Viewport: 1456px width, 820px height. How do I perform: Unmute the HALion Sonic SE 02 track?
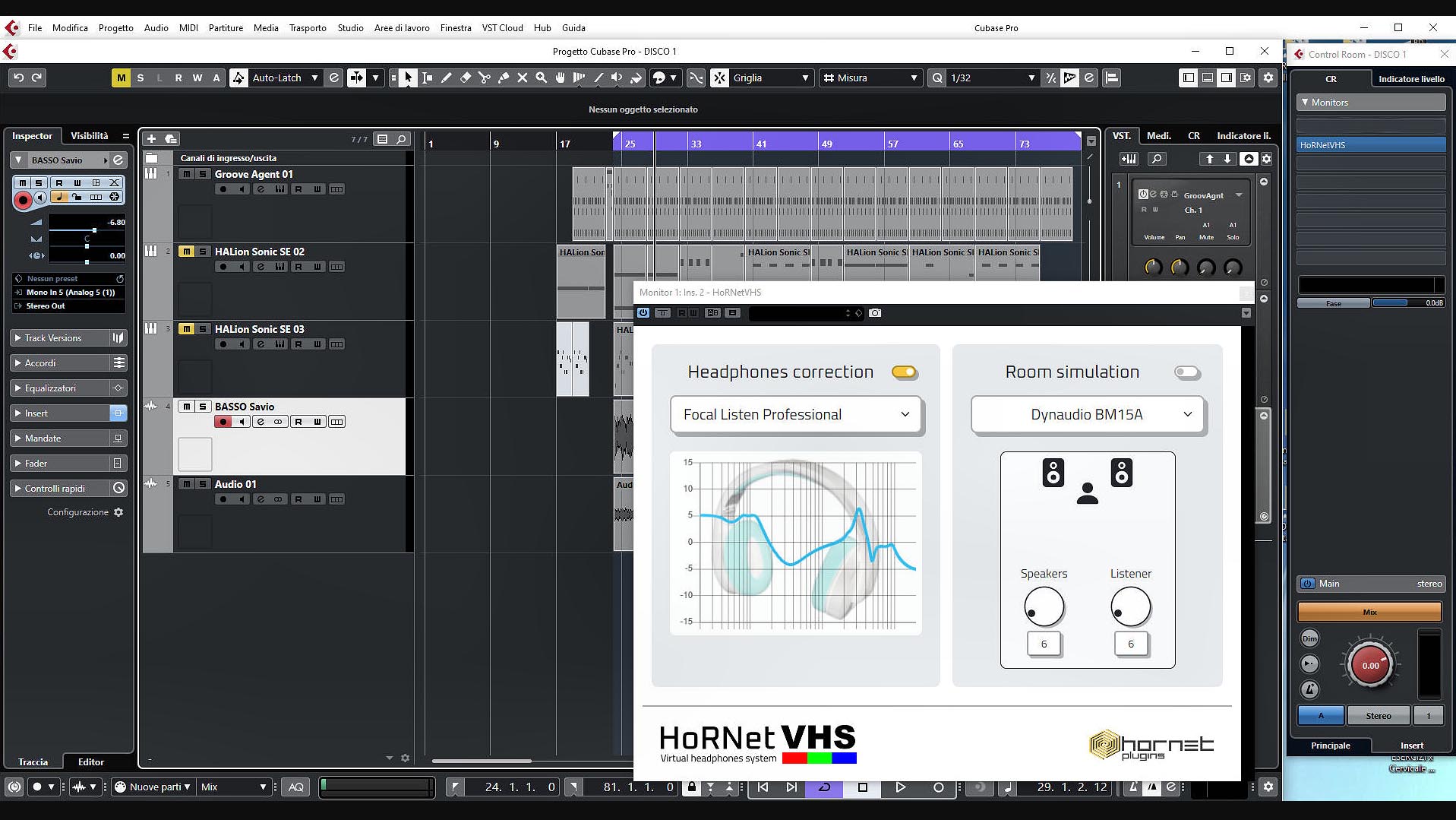tap(186, 252)
